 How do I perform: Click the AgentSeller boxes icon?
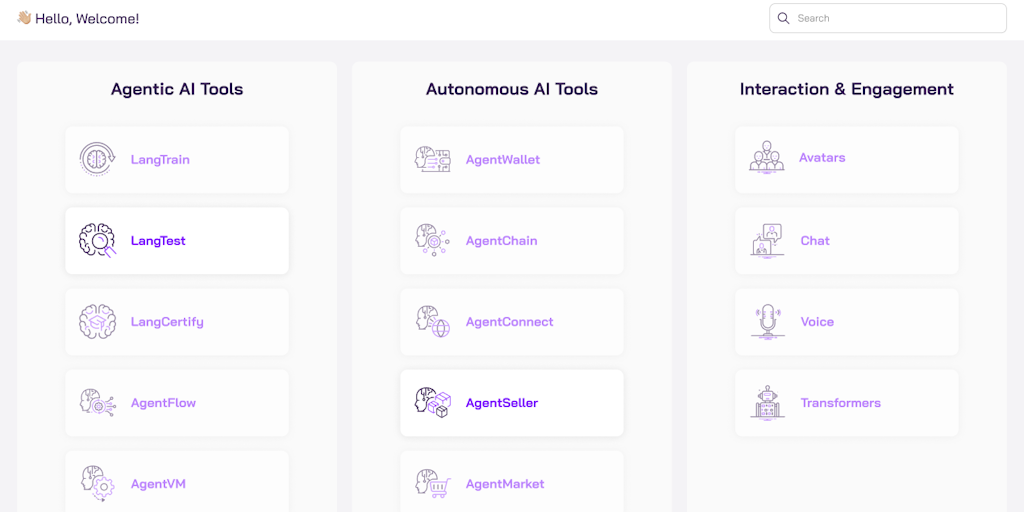click(433, 403)
